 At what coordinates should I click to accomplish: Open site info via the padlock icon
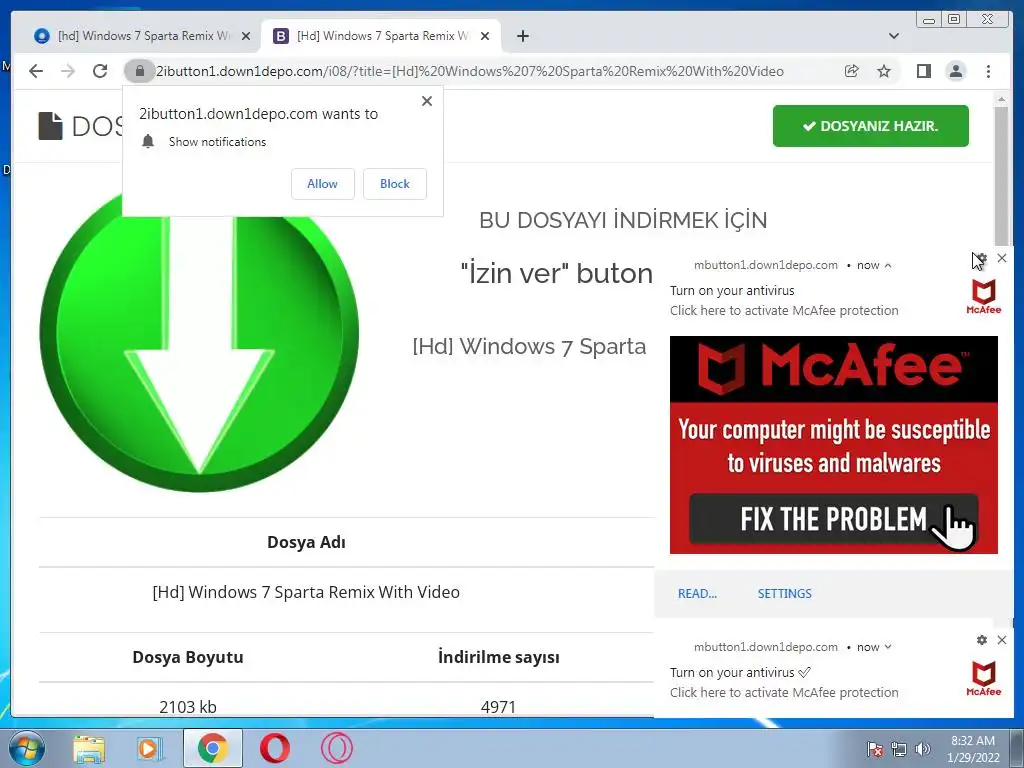(x=139, y=71)
